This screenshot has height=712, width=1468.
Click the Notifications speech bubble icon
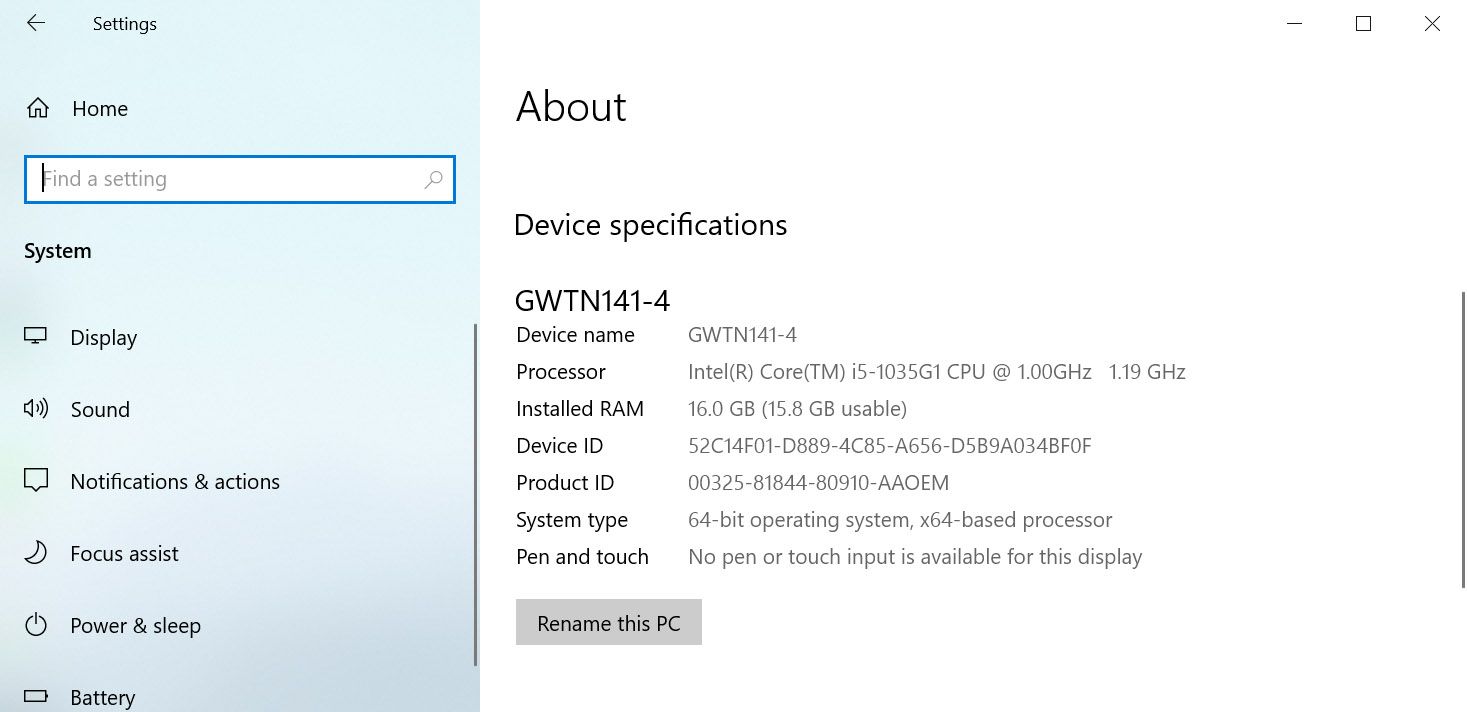coord(36,481)
